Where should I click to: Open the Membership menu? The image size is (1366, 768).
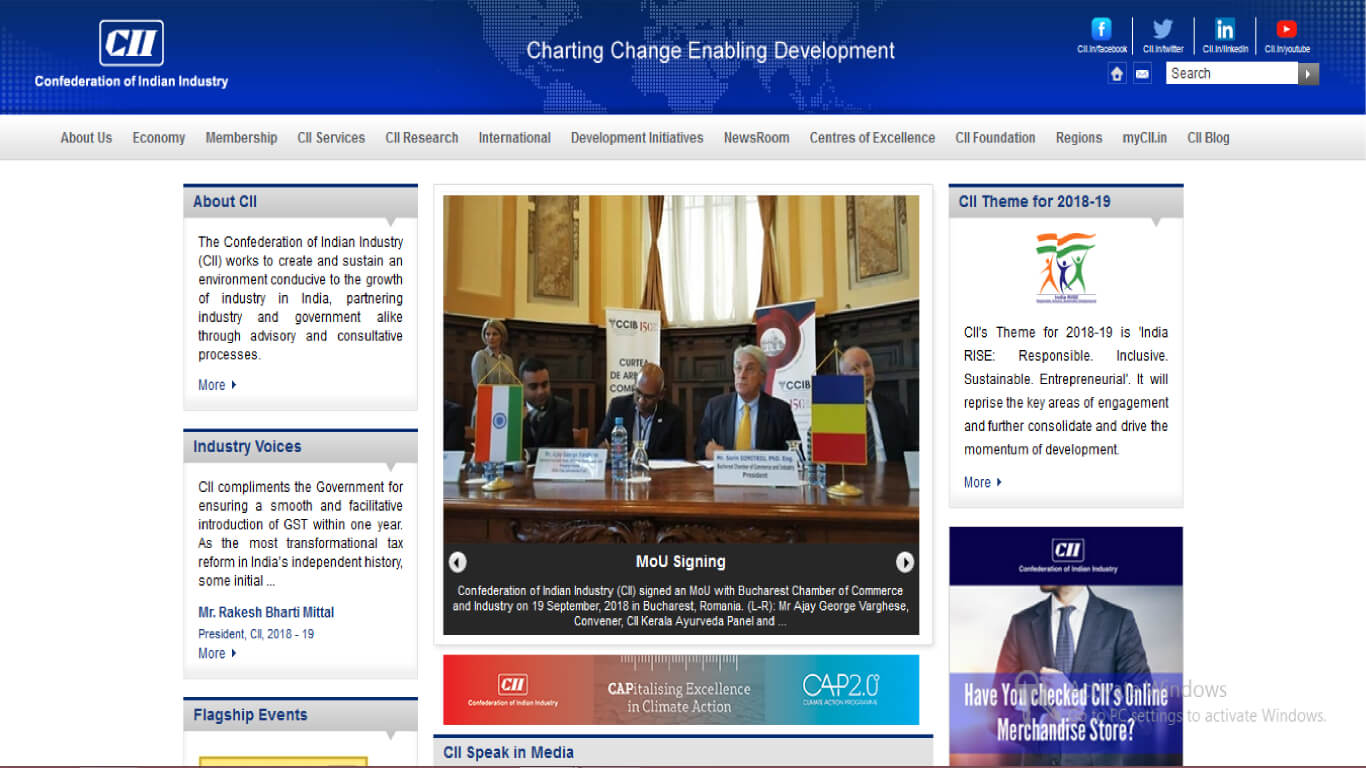click(x=241, y=138)
